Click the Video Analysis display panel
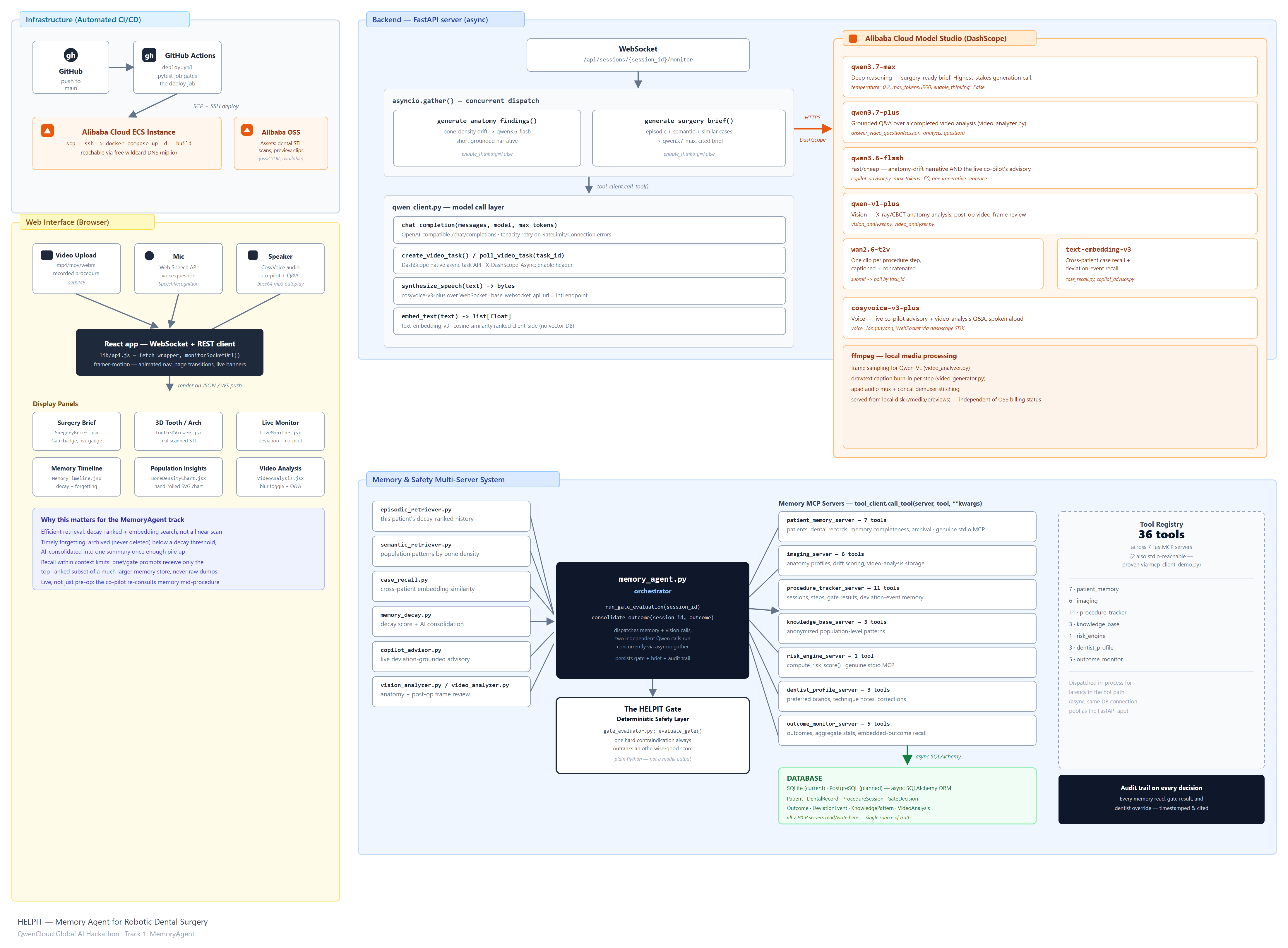This screenshot has width=1288, height=948. point(280,477)
